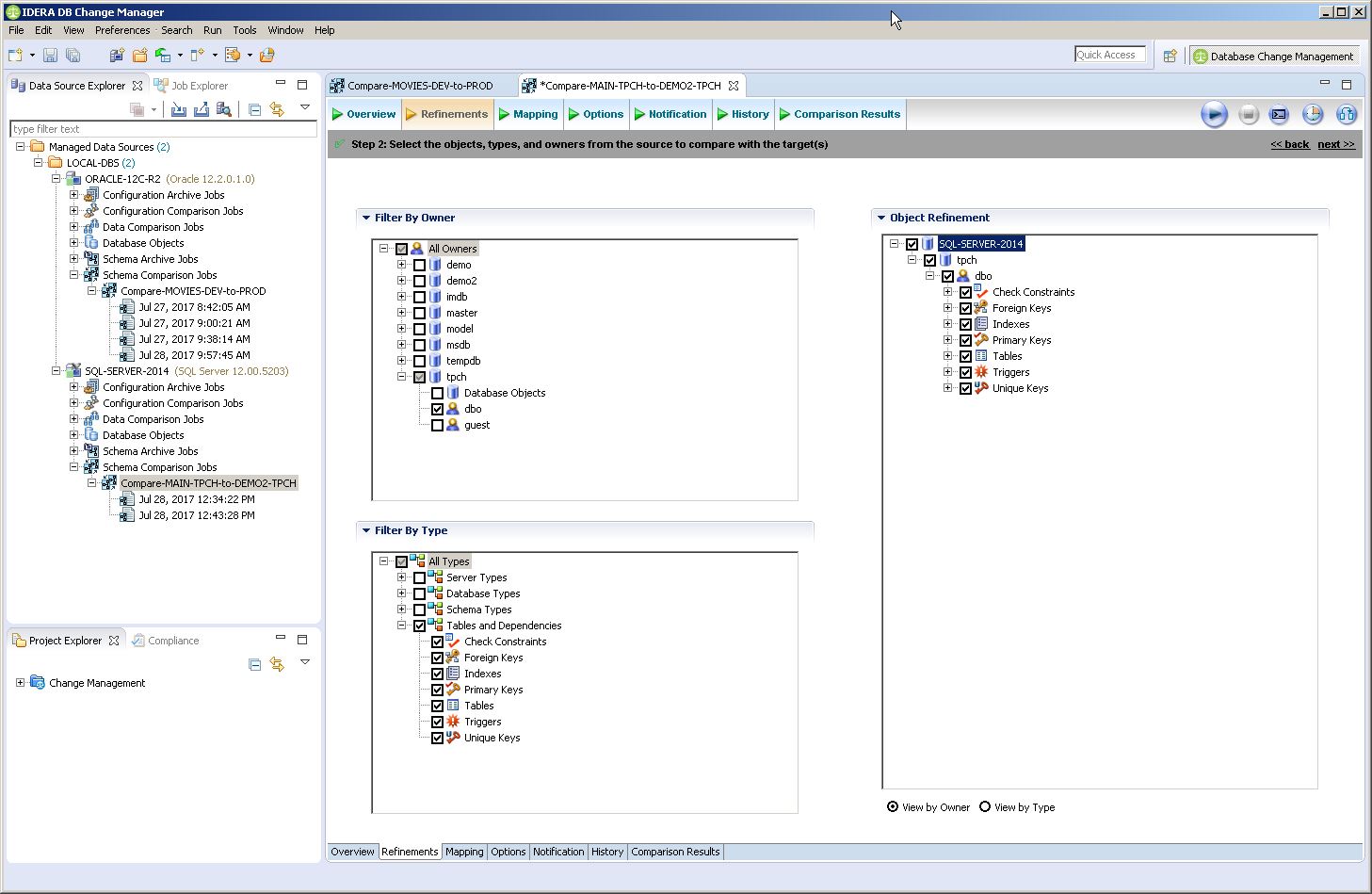
Task: Click the clock schedule job icon
Action: (1313, 115)
